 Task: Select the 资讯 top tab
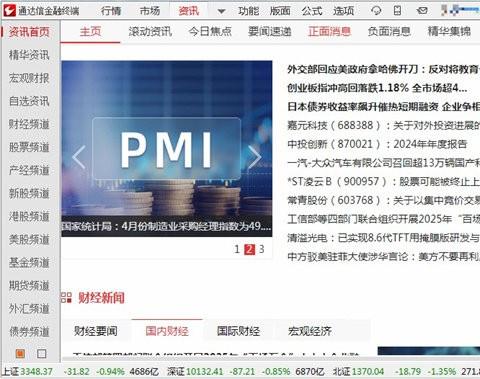pos(189,11)
